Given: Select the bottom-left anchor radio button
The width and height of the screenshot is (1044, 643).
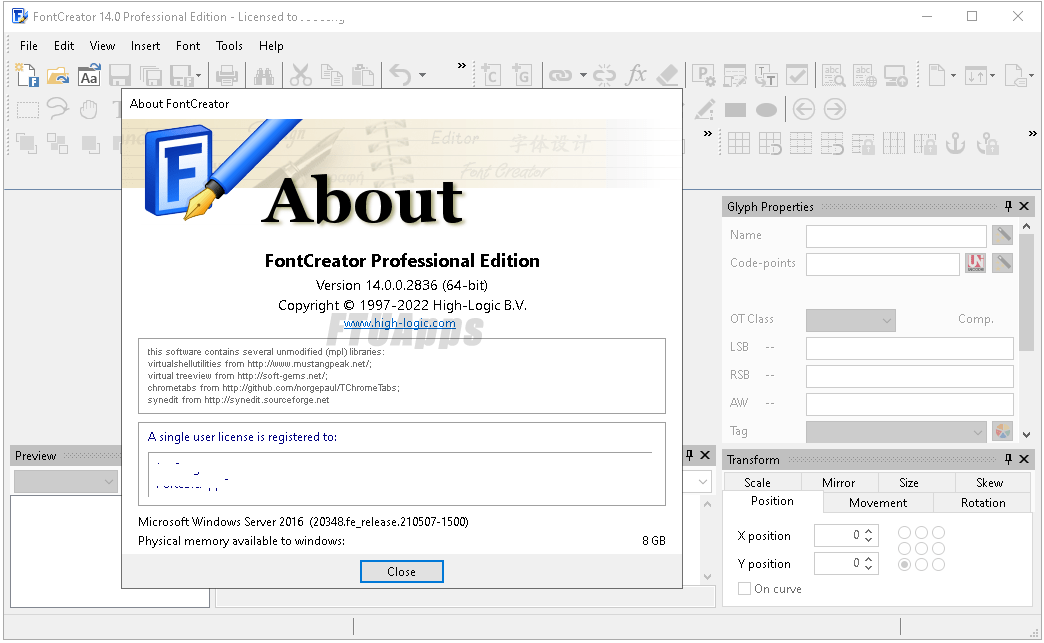Looking at the screenshot, I should click(905, 565).
